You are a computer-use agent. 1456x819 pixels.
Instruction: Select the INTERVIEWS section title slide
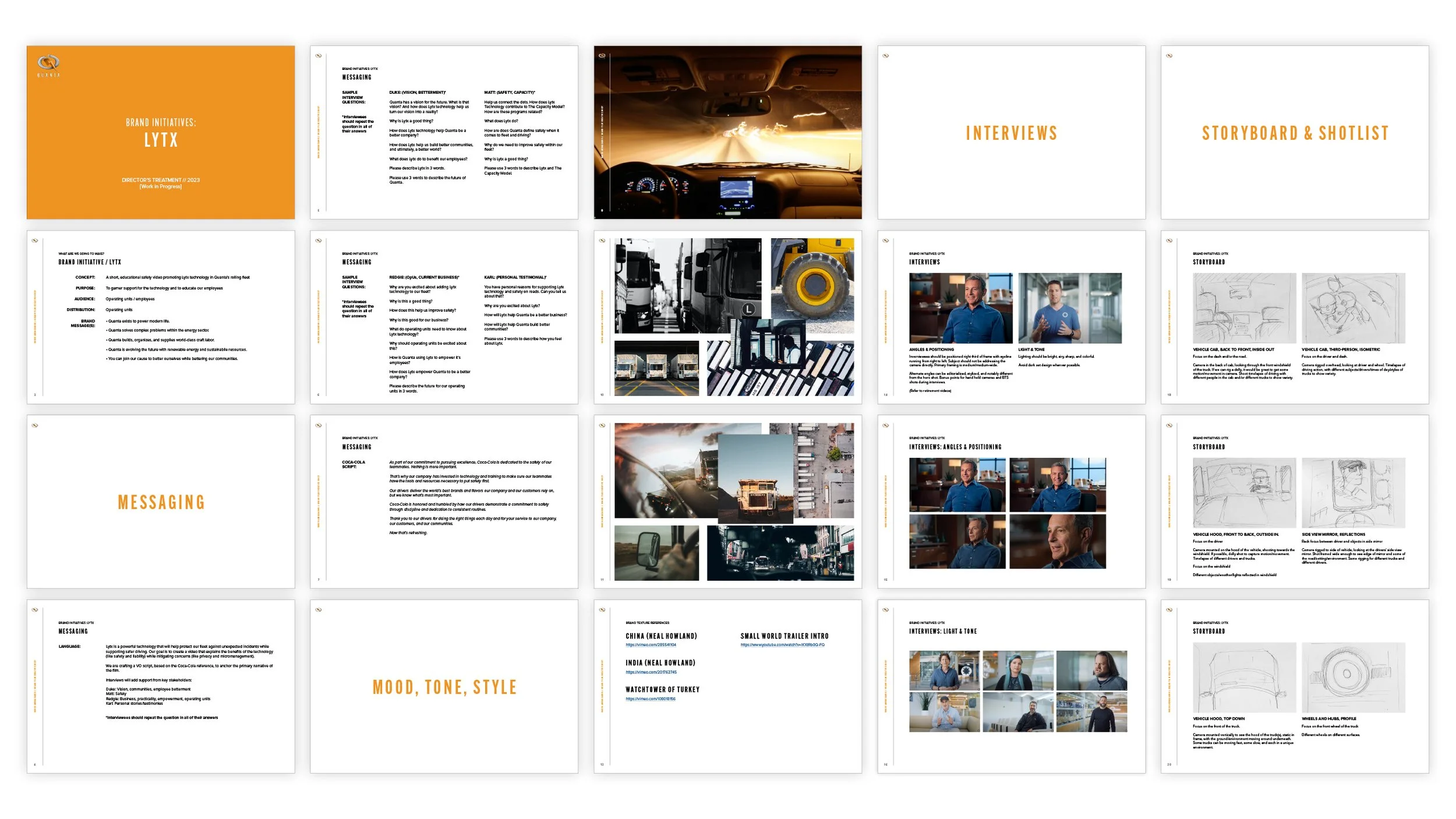pyautogui.click(x=1011, y=133)
